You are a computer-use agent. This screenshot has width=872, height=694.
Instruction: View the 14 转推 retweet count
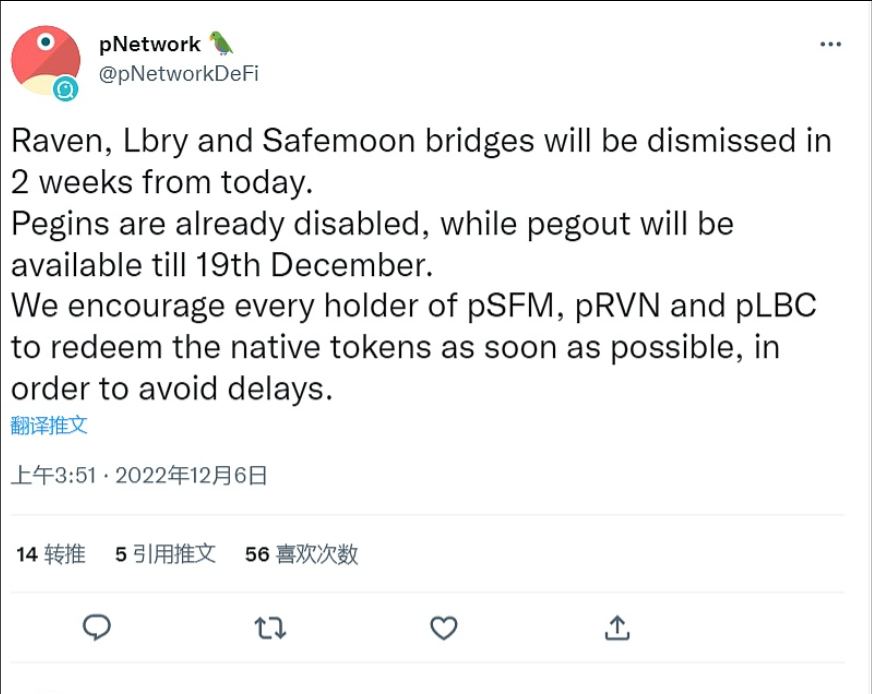tap(47, 554)
